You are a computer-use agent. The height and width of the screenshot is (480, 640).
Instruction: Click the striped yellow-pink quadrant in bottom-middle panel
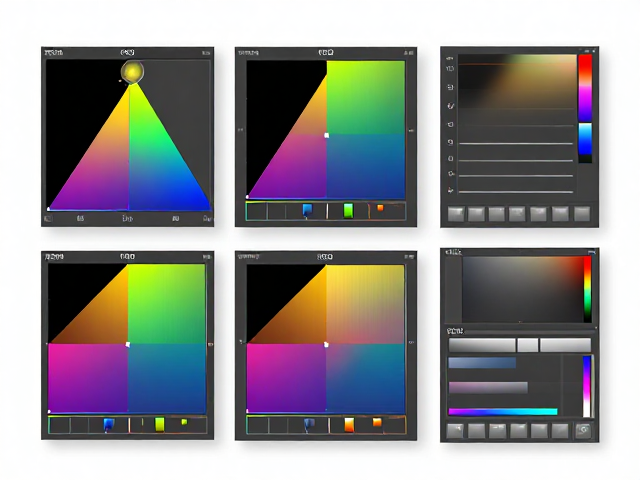coord(365,304)
